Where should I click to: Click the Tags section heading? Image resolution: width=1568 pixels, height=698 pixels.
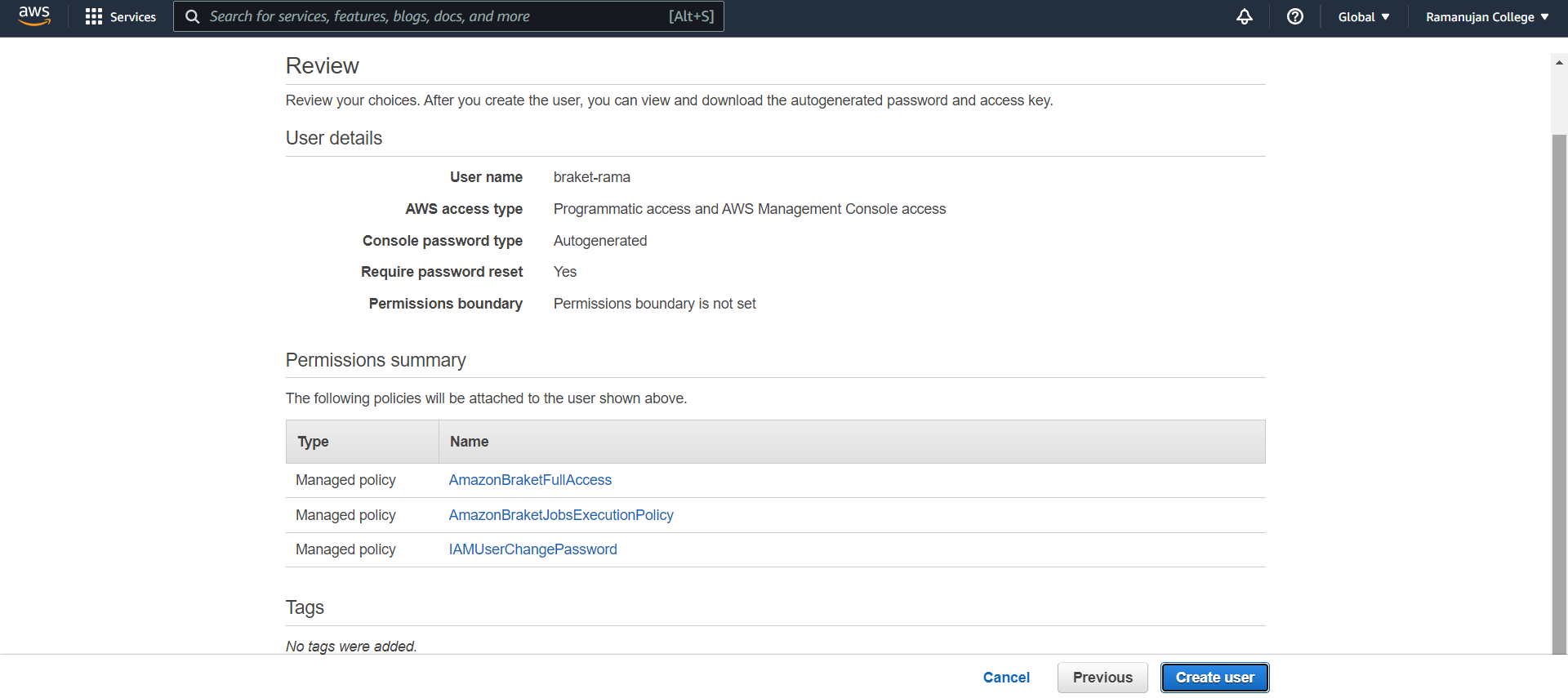click(x=305, y=607)
